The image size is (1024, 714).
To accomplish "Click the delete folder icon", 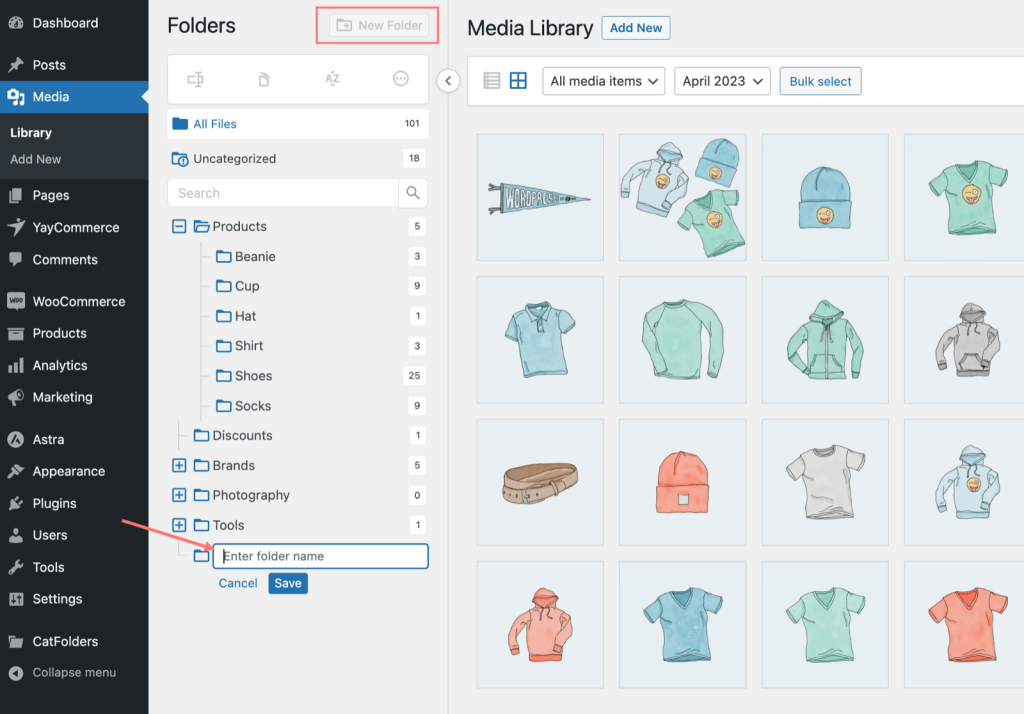I will point(264,80).
